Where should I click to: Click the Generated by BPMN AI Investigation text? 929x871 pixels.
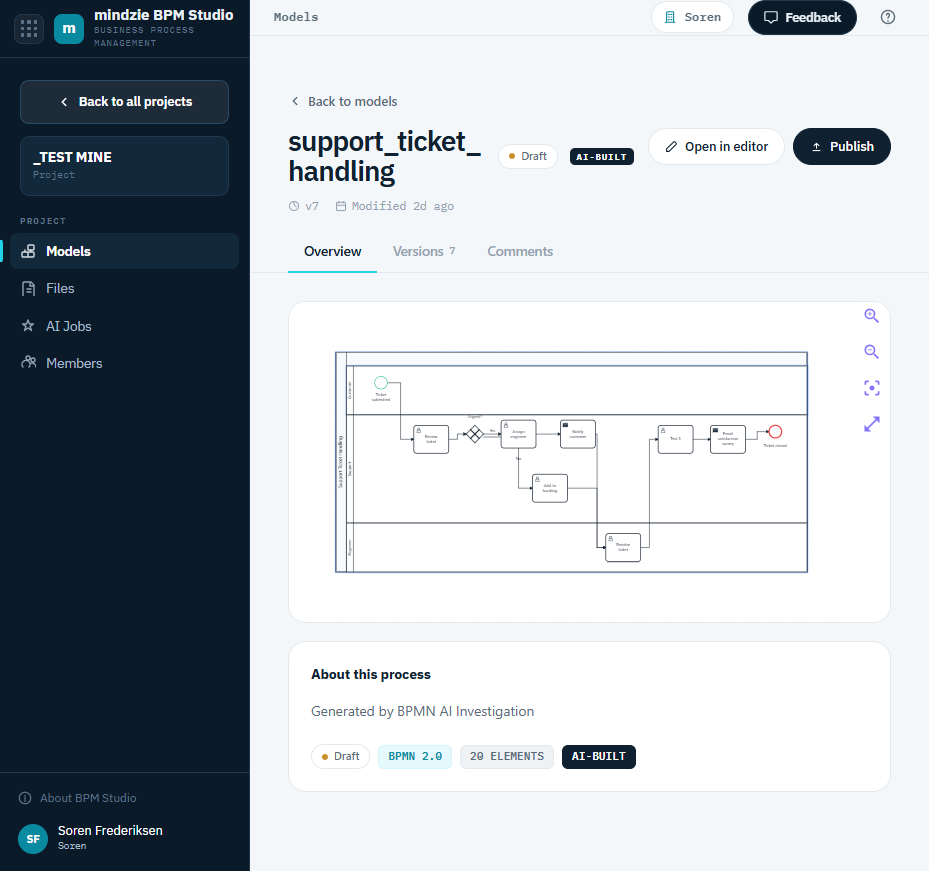pos(422,712)
